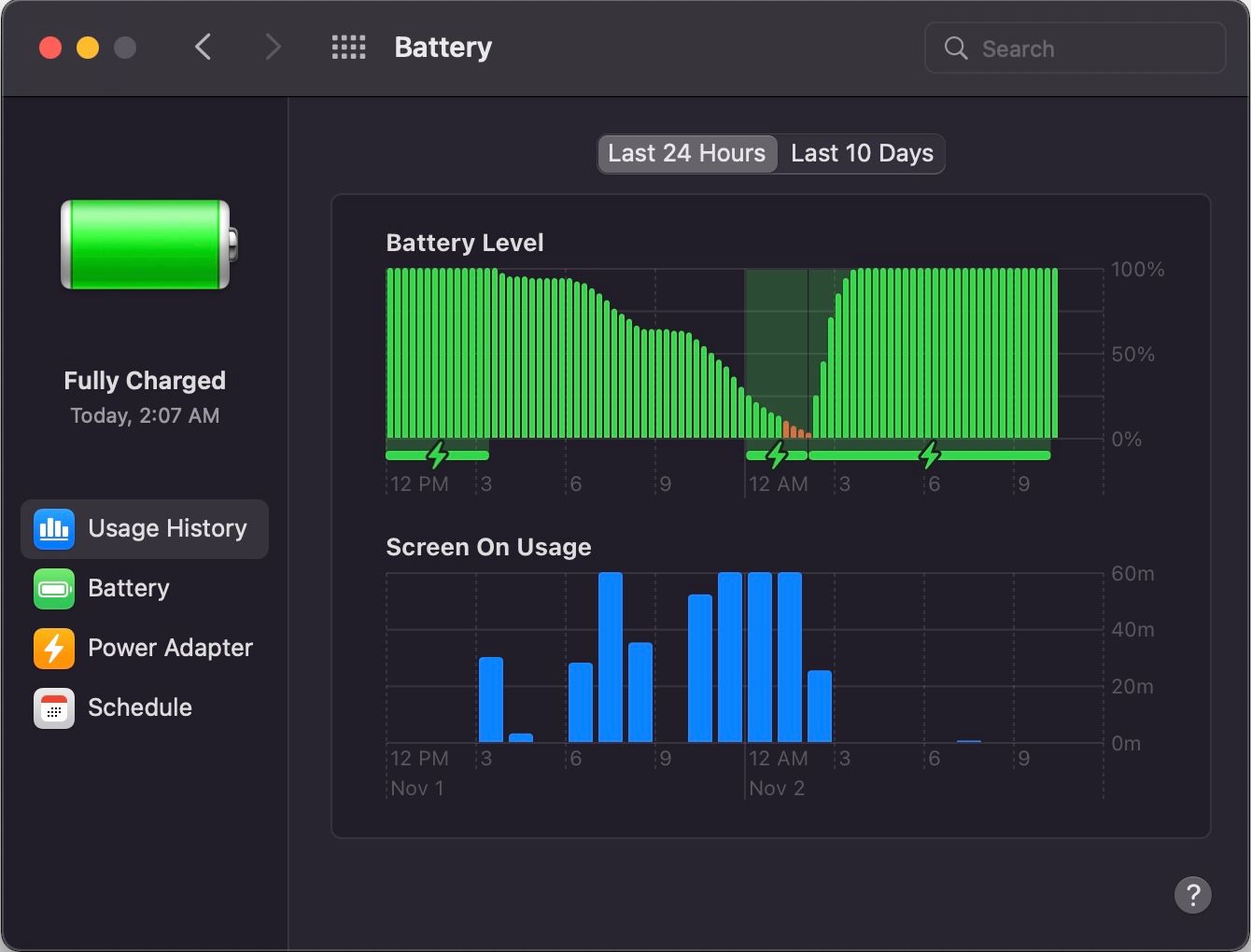Click the green battery status graphic
The width and height of the screenshot is (1251, 952).
tap(144, 245)
